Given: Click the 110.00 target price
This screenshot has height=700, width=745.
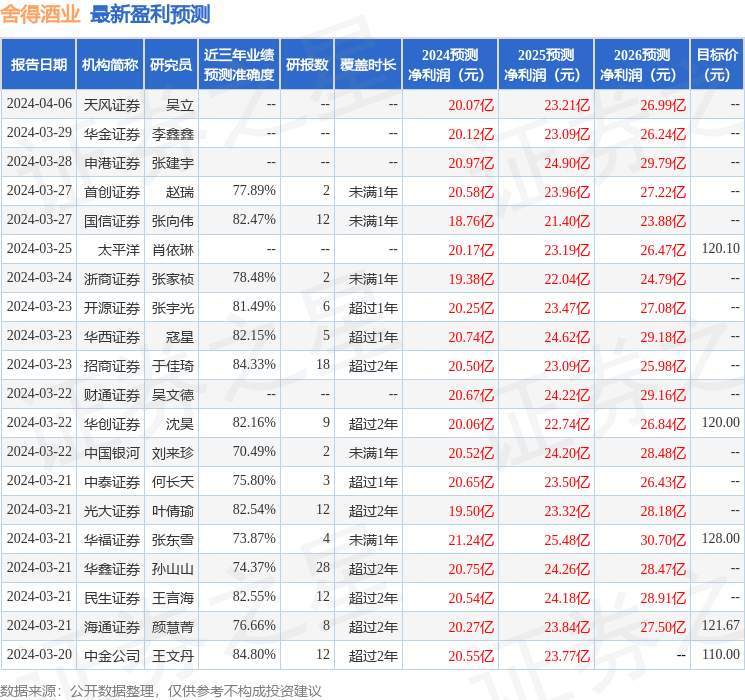Looking at the screenshot, I should pos(721,654).
